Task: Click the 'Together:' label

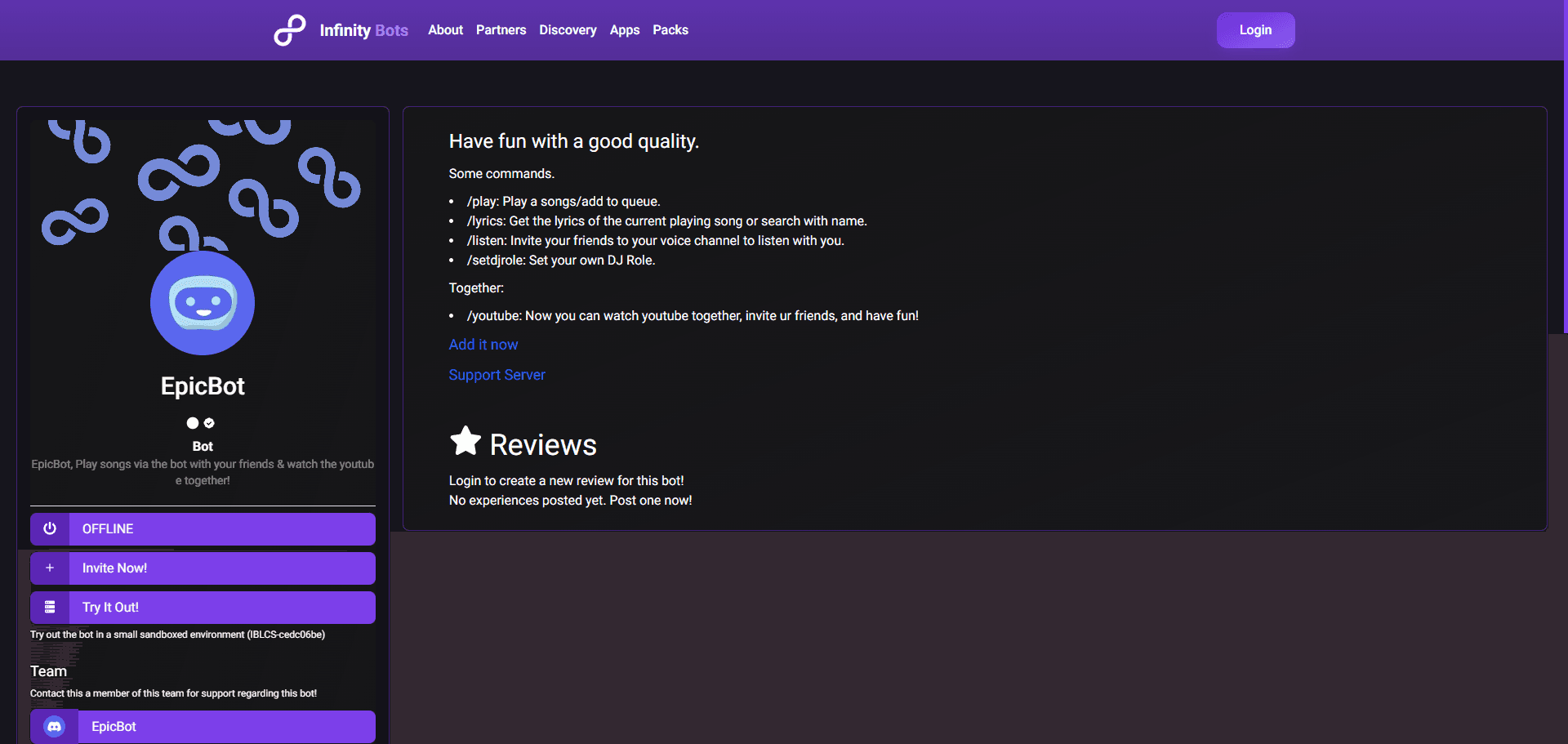Action: pos(476,288)
